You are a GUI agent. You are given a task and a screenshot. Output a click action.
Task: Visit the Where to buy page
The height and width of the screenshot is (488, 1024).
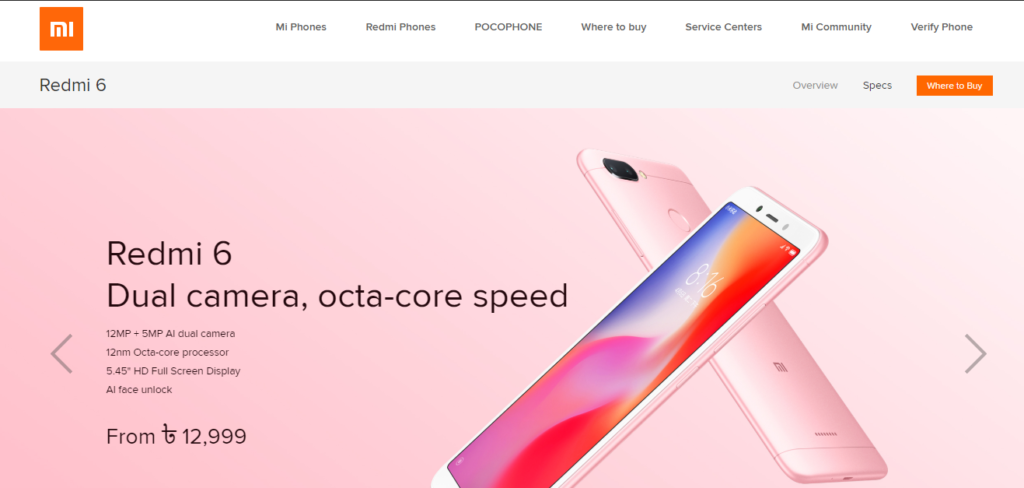pos(614,27)
